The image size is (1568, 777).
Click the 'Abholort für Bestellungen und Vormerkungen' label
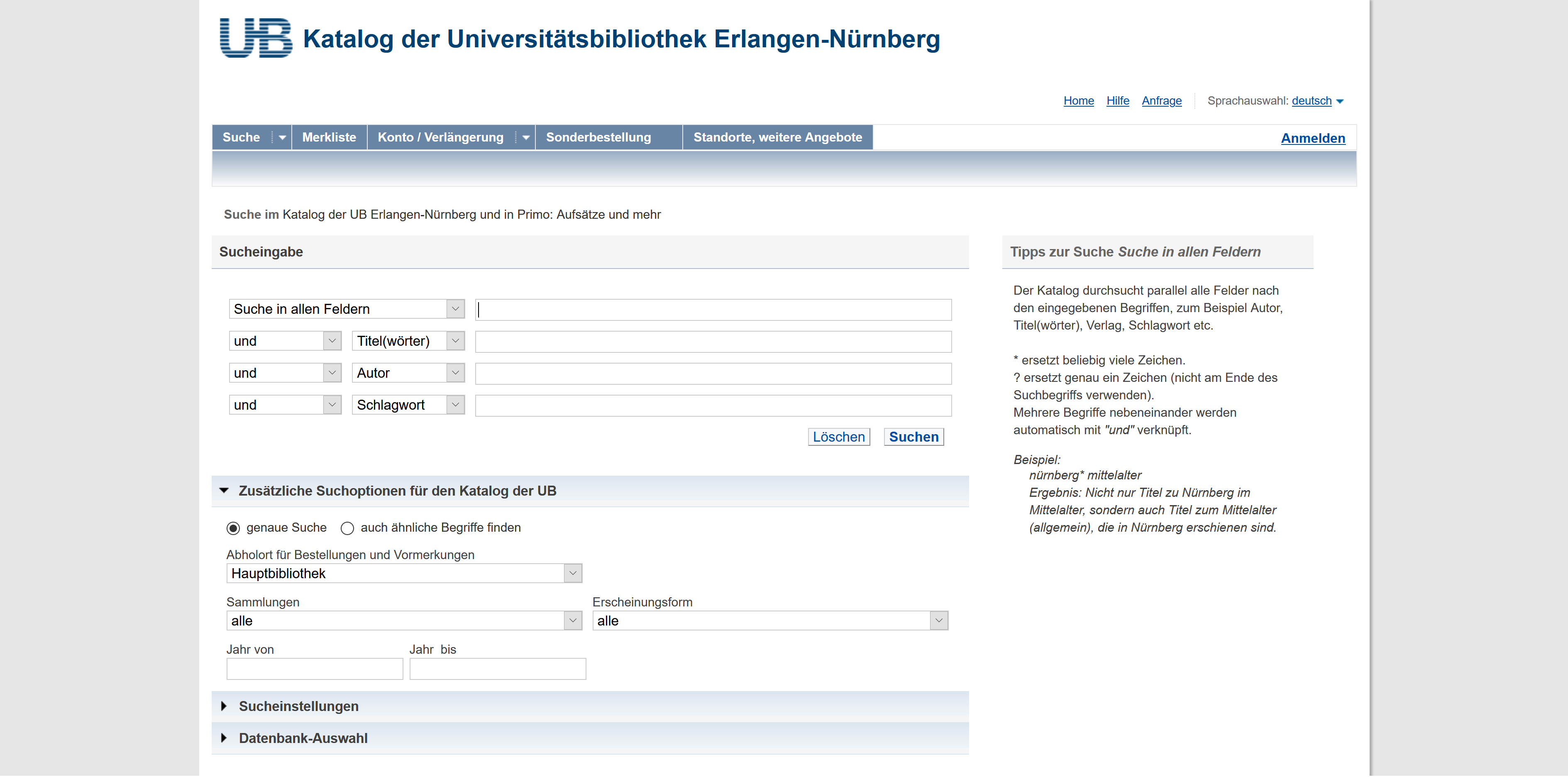pos(350,555)
